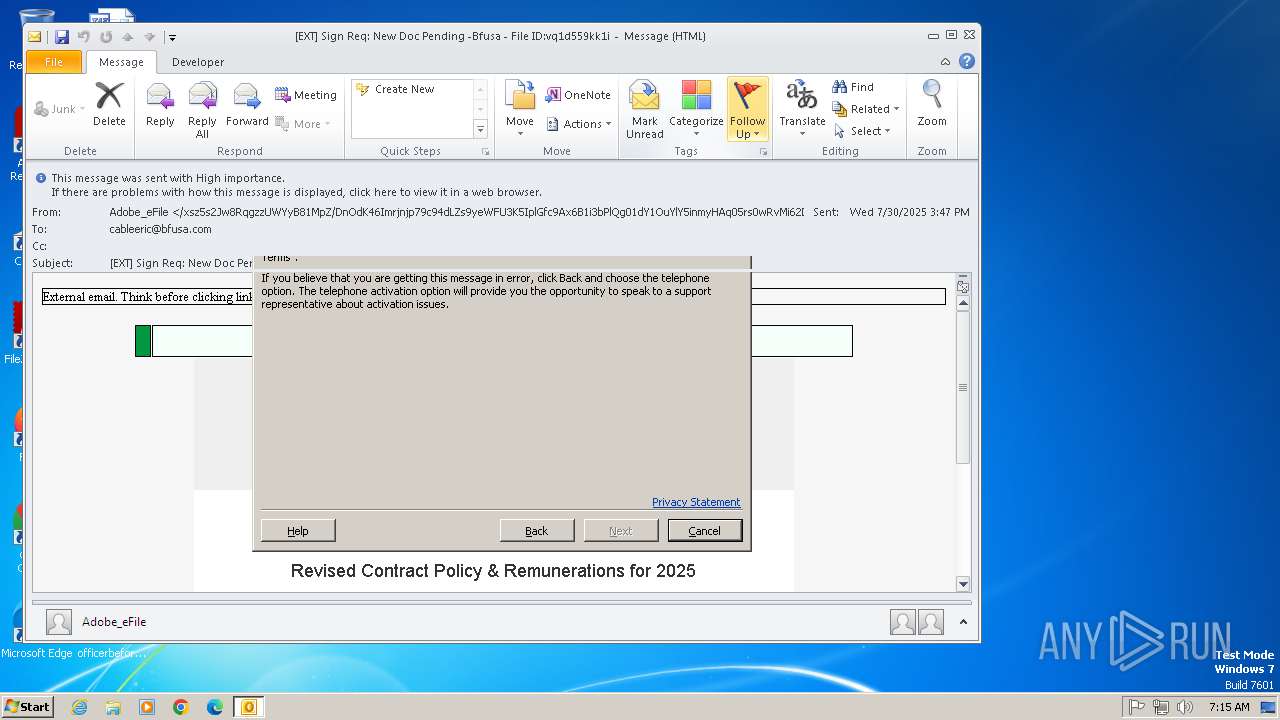Open the Quick Steps dialog launcher
The width and height of the screenshot is (1280, 720).
486,152
